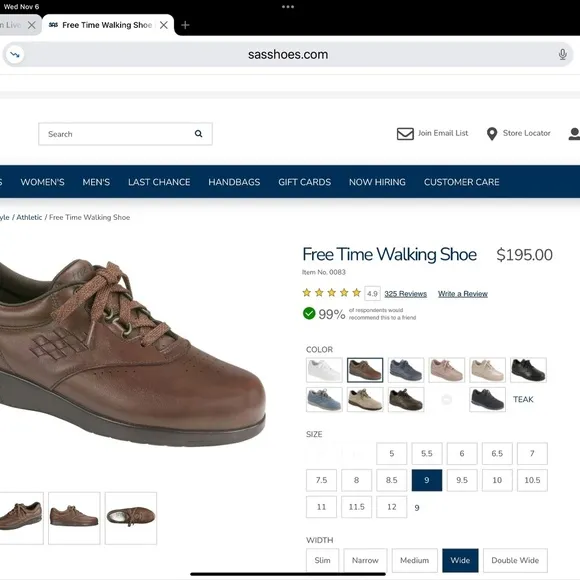This screenshot has height=580, width=580.
Task: Tap the microphone icon in address bar
Action: [562, 54]
